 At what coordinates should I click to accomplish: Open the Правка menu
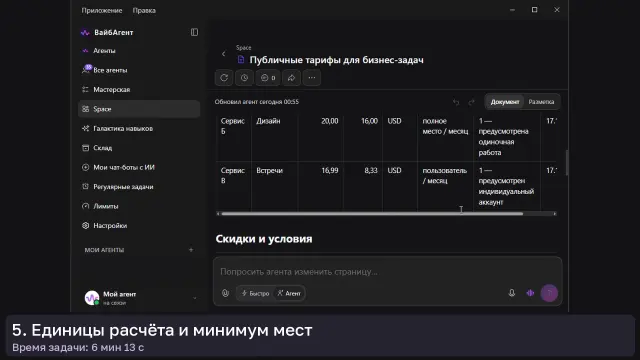[144, 10]
